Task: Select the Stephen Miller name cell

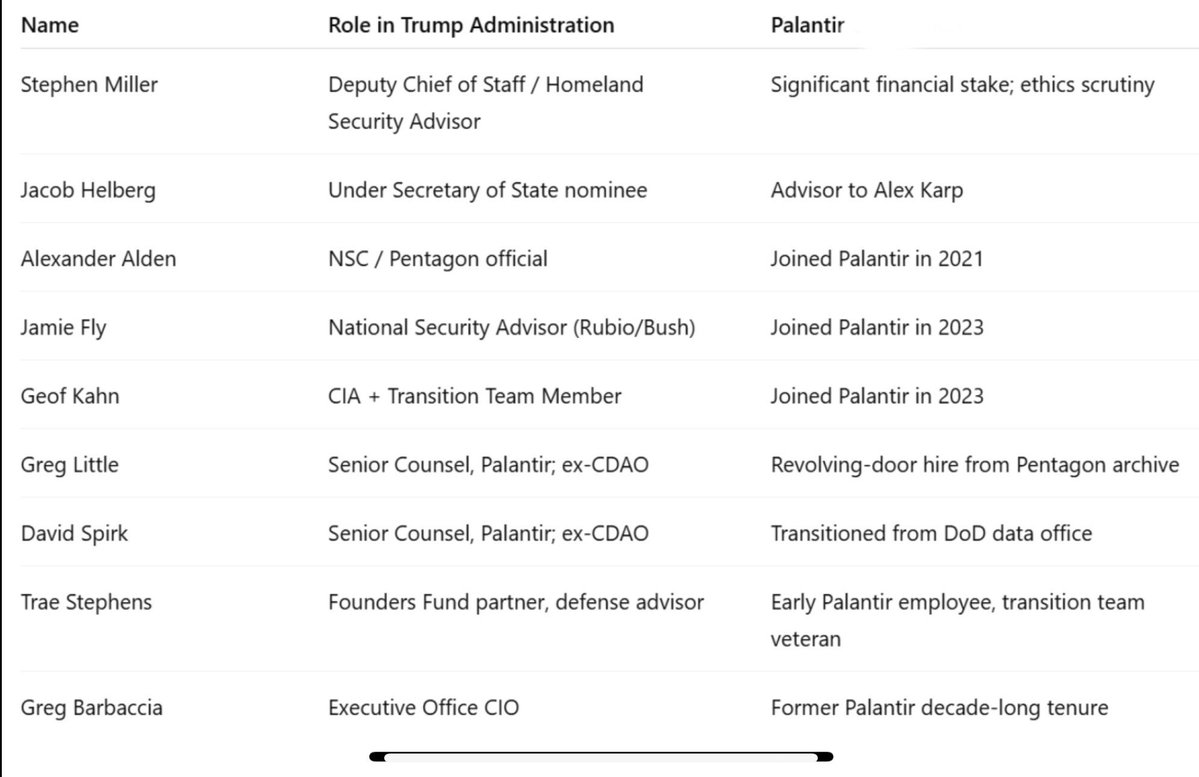Action: coord(89,85)
